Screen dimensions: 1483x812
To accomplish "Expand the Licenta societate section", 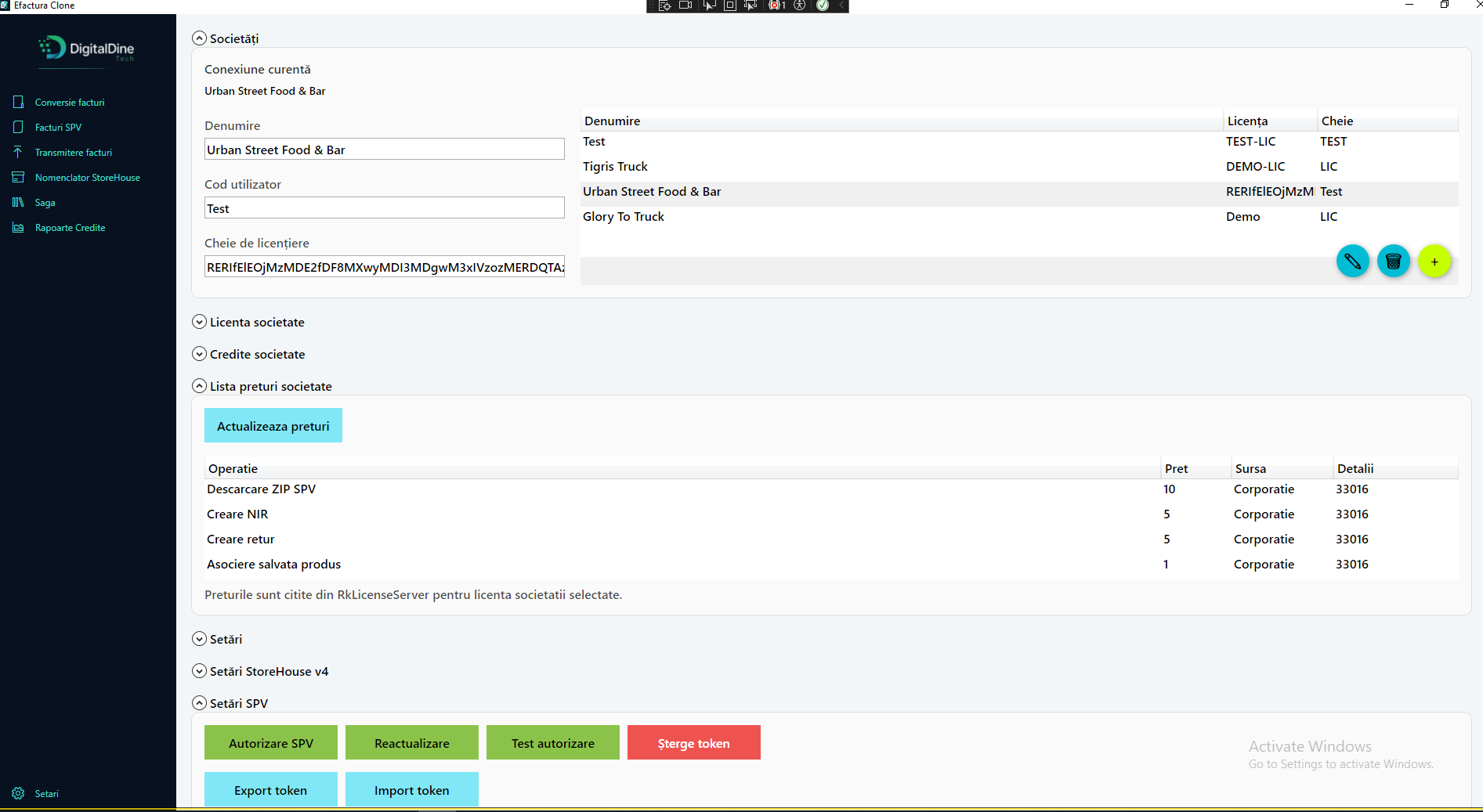I will point(200,322).
